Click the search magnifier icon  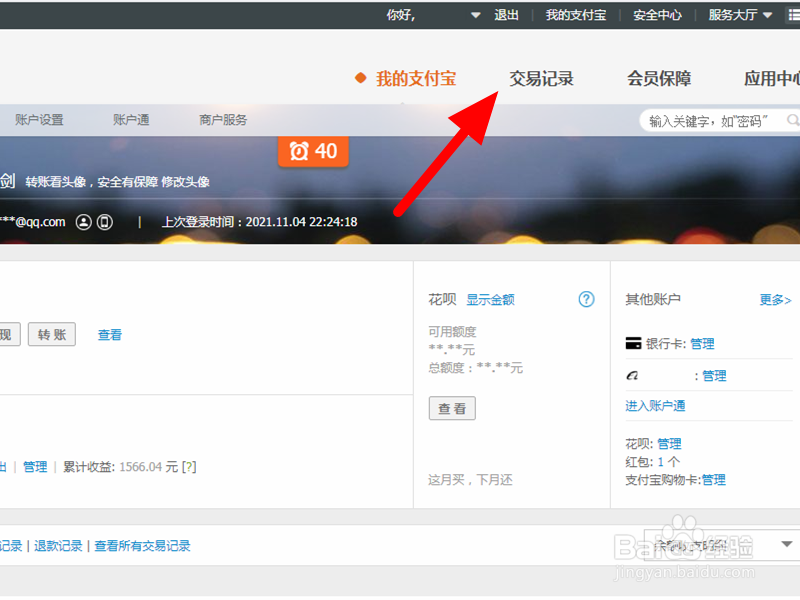(x=793, y=120)
